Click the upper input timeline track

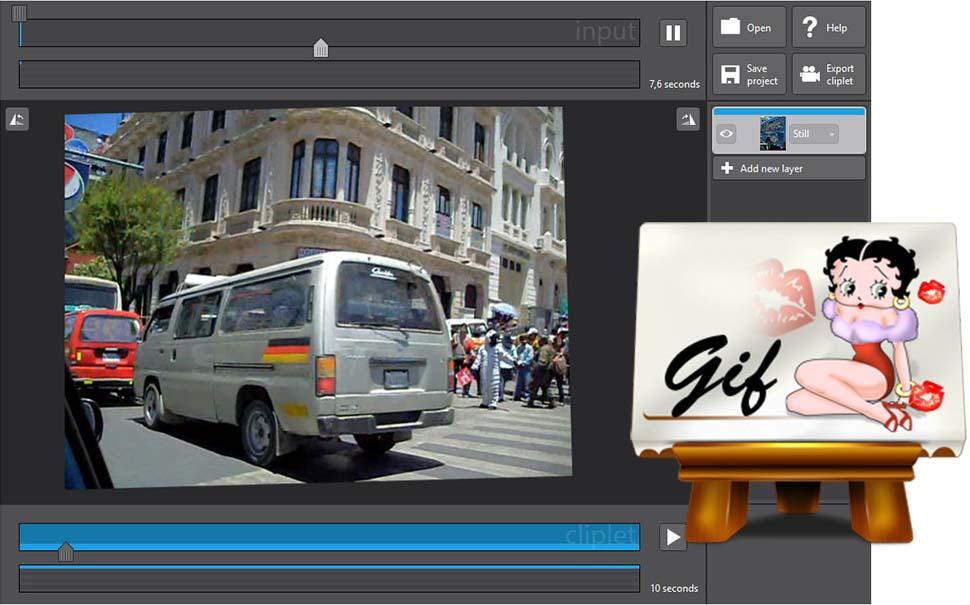[x=329, y=33]
